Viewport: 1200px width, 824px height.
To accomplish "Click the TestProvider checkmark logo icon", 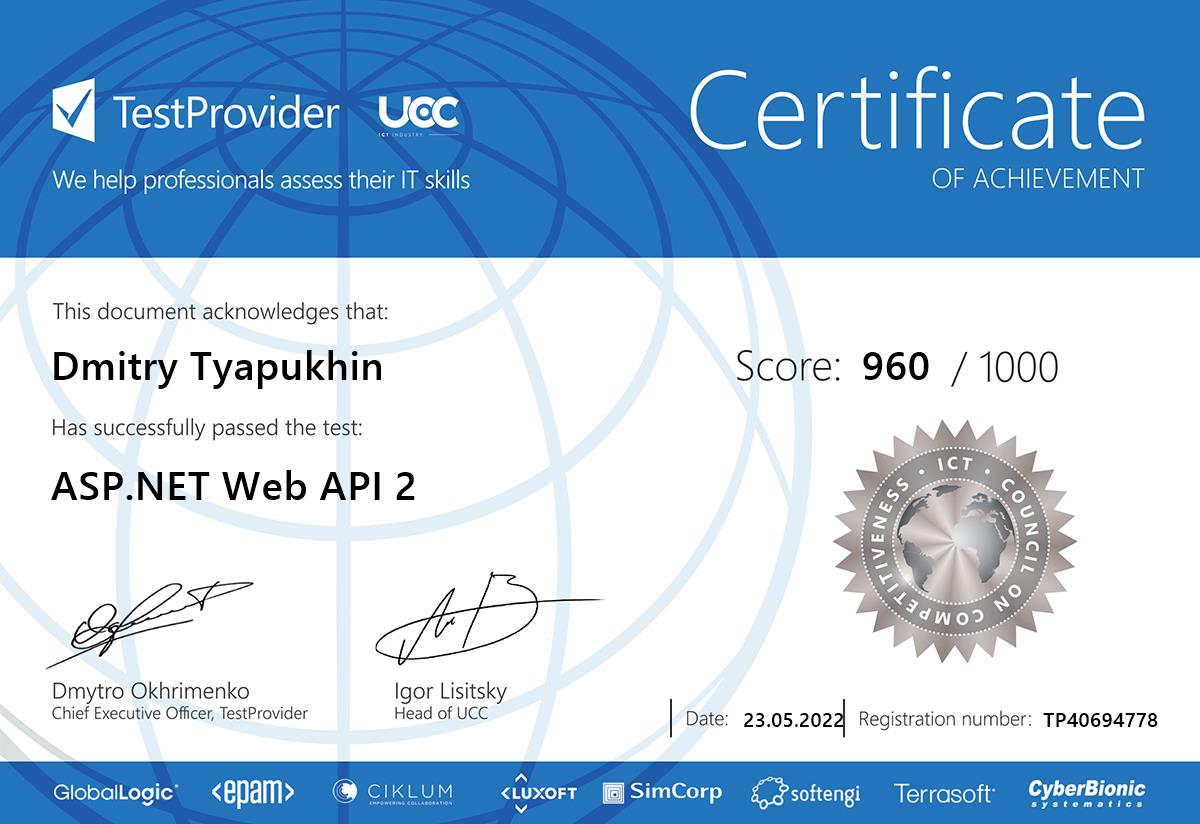I will (x=74, y=113).
